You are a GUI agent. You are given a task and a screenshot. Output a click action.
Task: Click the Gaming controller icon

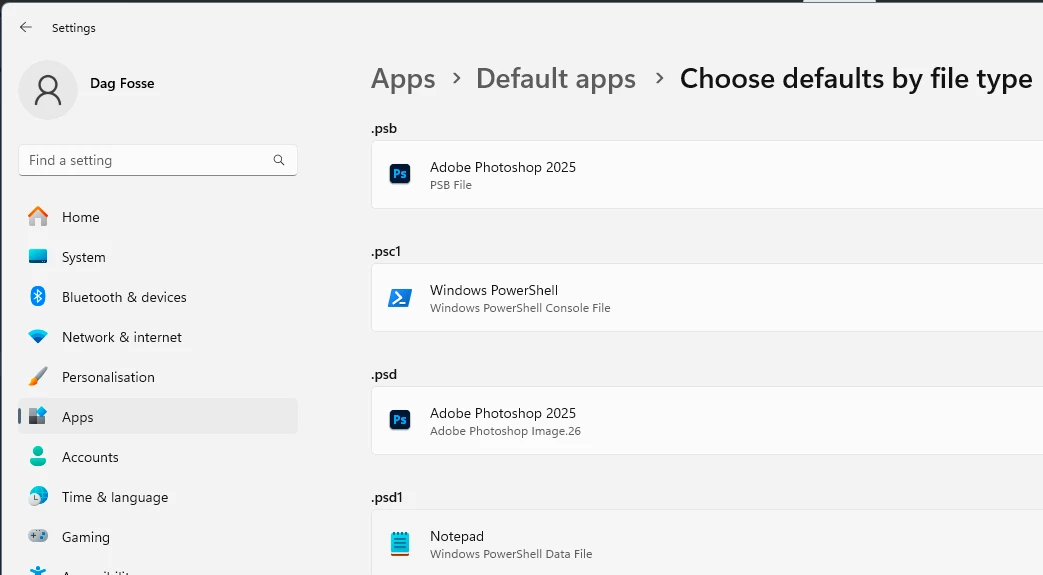pyautogui.click(x=38, y=536)
